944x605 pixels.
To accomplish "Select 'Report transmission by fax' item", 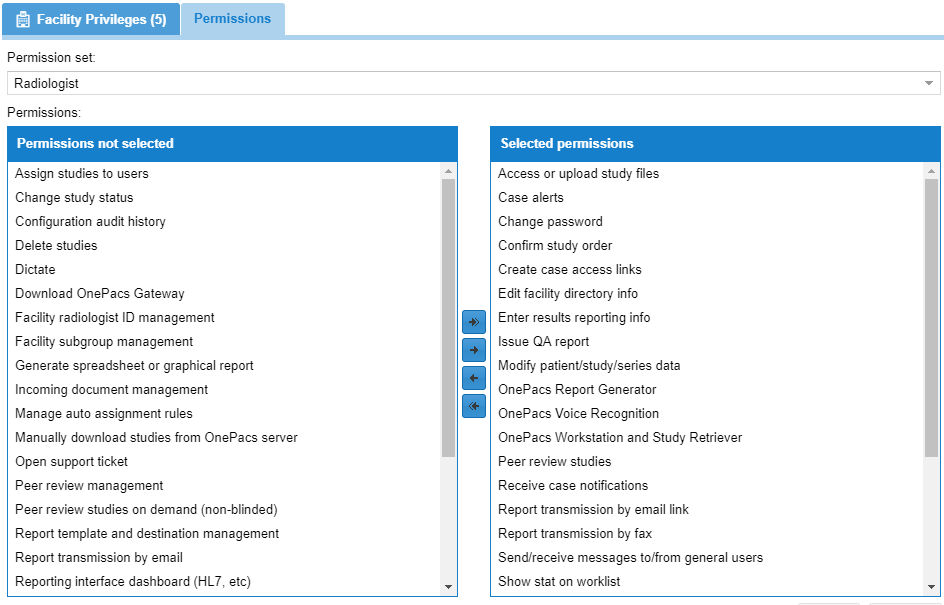I will (575, 534).
